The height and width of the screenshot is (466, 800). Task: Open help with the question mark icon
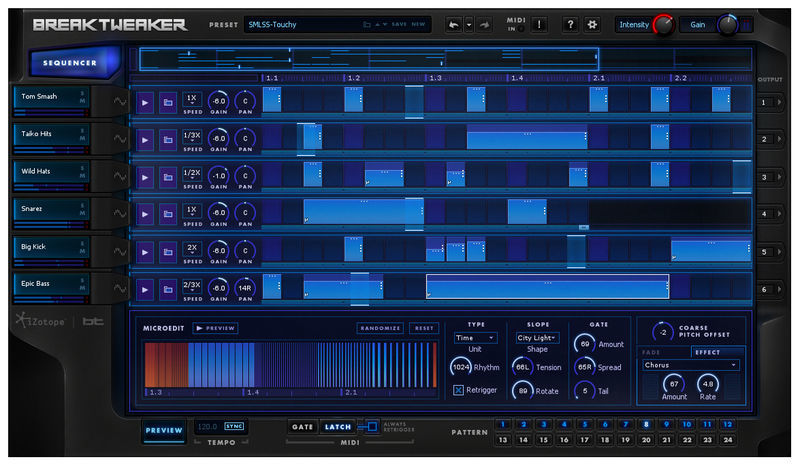(570, 24)
